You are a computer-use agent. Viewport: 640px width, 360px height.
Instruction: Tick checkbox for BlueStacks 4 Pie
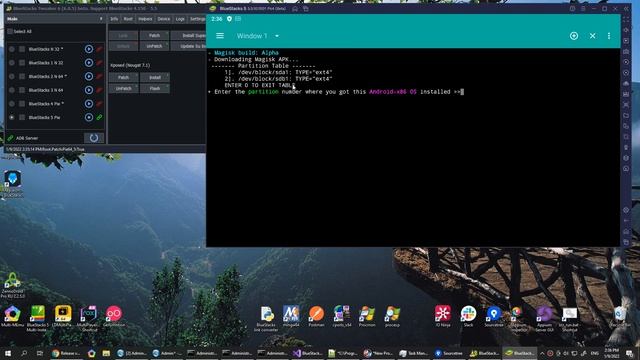tap(22, 104)
